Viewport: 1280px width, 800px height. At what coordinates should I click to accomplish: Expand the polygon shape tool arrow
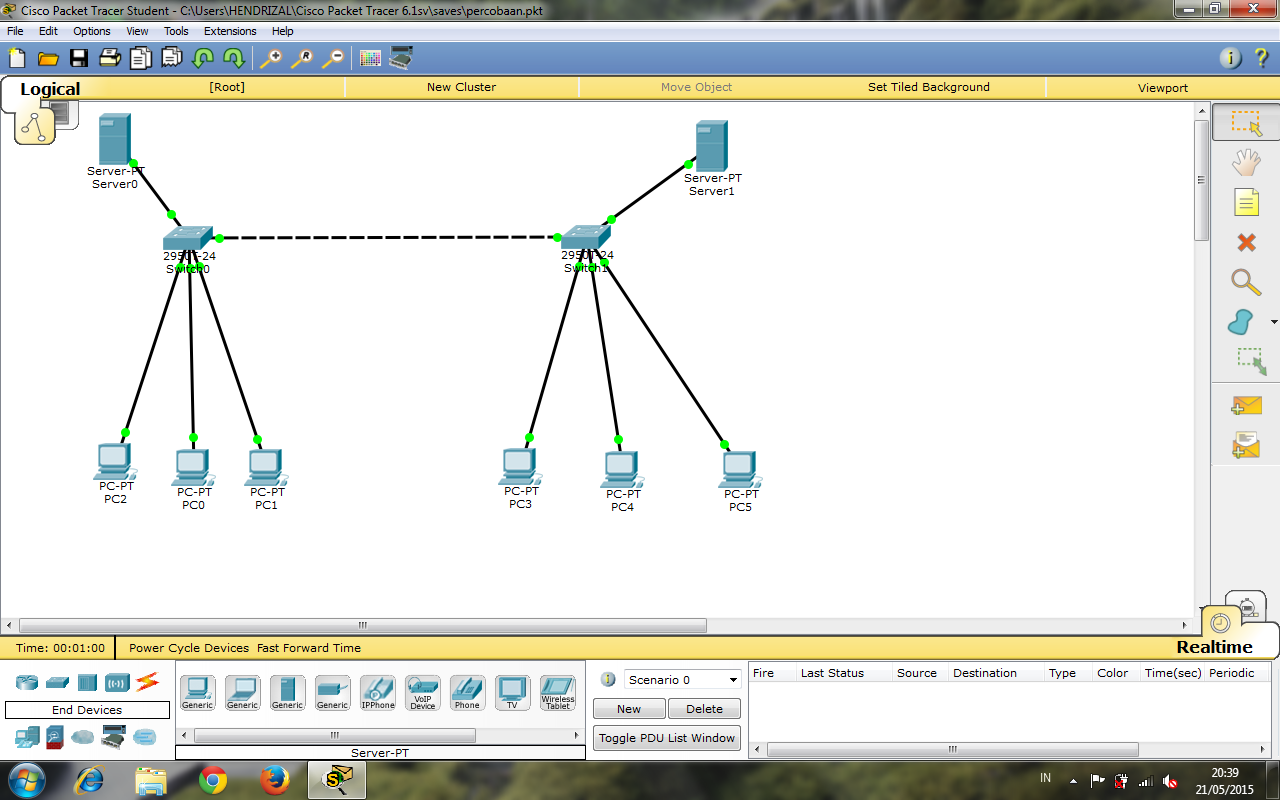(x=1274, y=322)
